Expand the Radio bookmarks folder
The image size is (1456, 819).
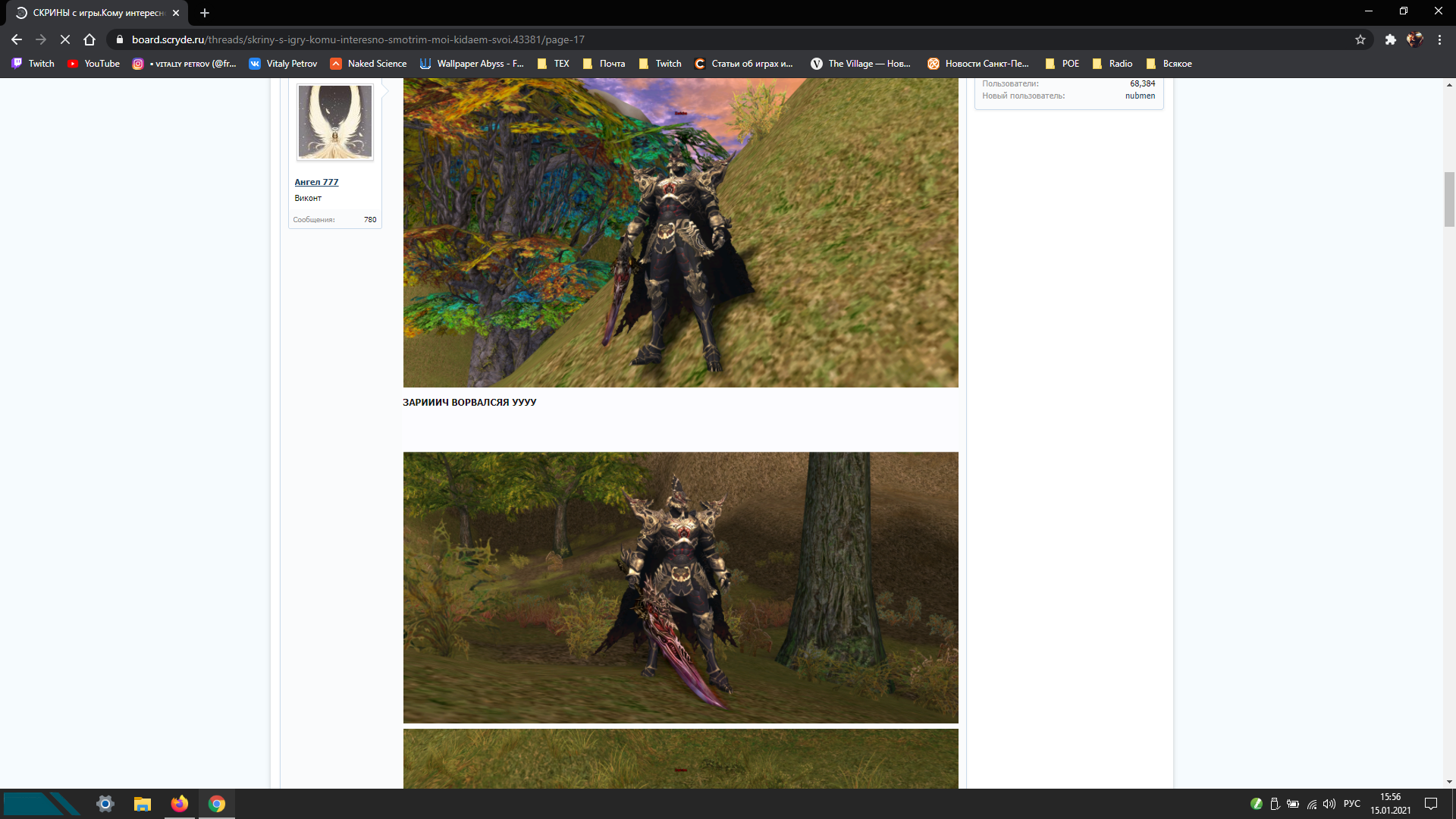pyautogui.click(x=1112, y=64)
